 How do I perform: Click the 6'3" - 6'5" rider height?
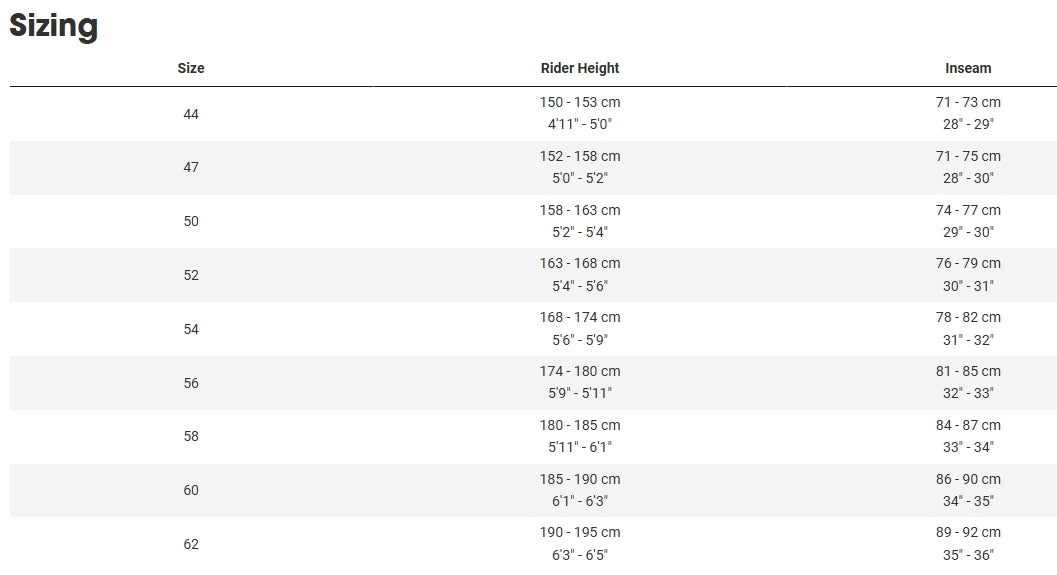[x=580, y=555]
